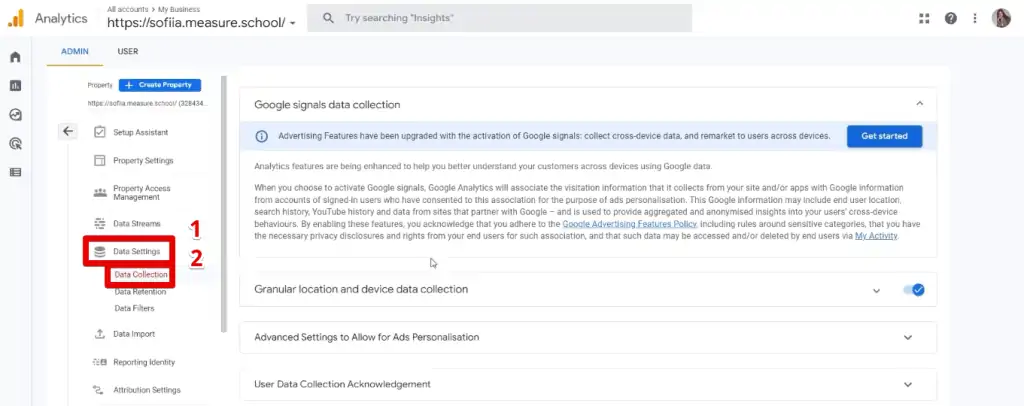Click the search magnifier icon
Screen dimensions: 1024x406
(x=329, y=18)
